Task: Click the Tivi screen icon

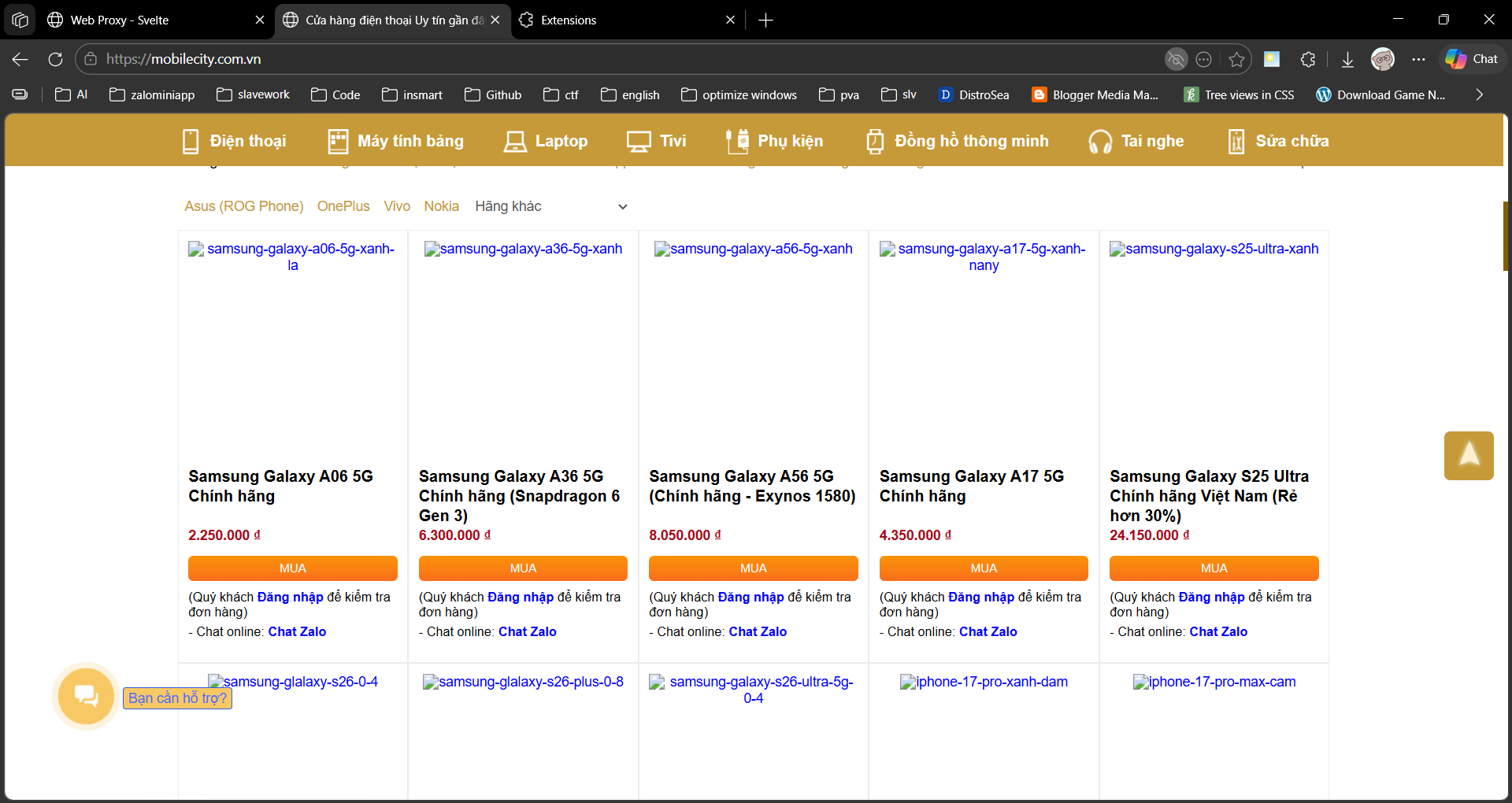Action: click(x=639, y=141)
